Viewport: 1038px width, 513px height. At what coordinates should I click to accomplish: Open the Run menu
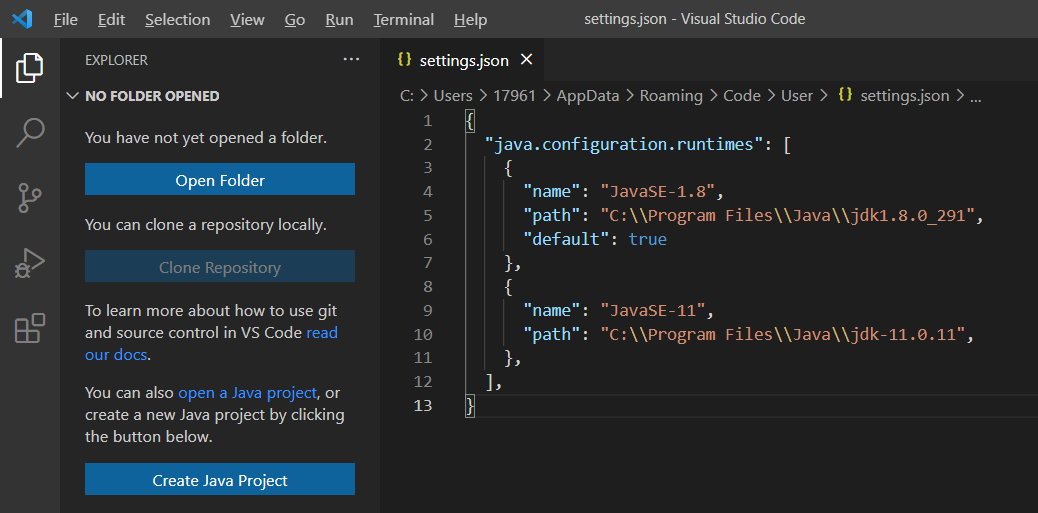point(339,20)
